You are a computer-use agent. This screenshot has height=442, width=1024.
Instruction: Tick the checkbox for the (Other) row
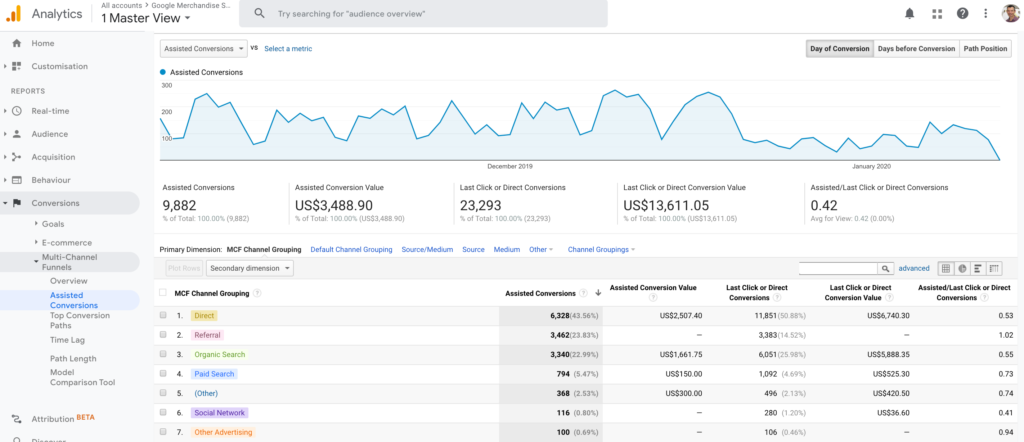163,394
